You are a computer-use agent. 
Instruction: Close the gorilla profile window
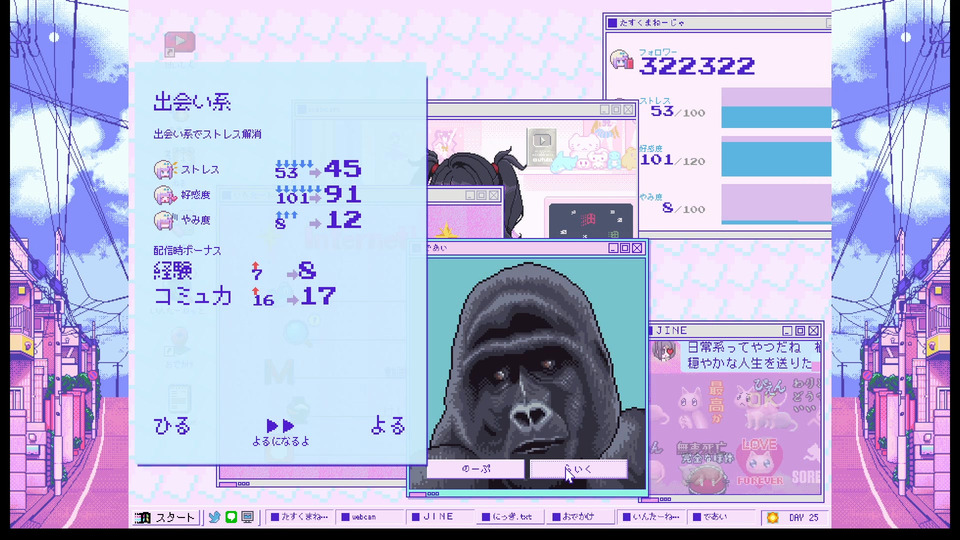637,248
